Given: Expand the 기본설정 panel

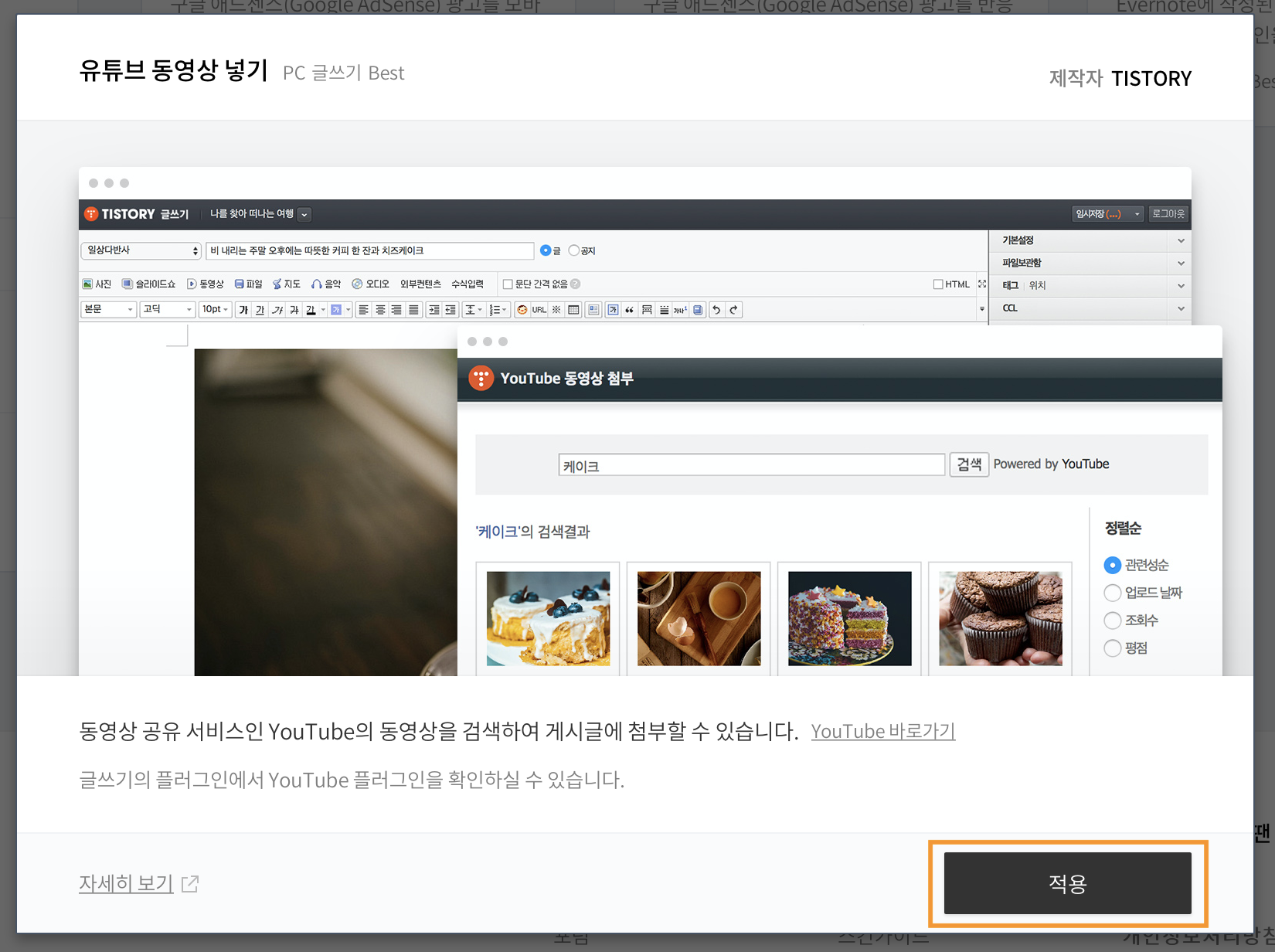Looking at the screenshot, I should 1090,240.
